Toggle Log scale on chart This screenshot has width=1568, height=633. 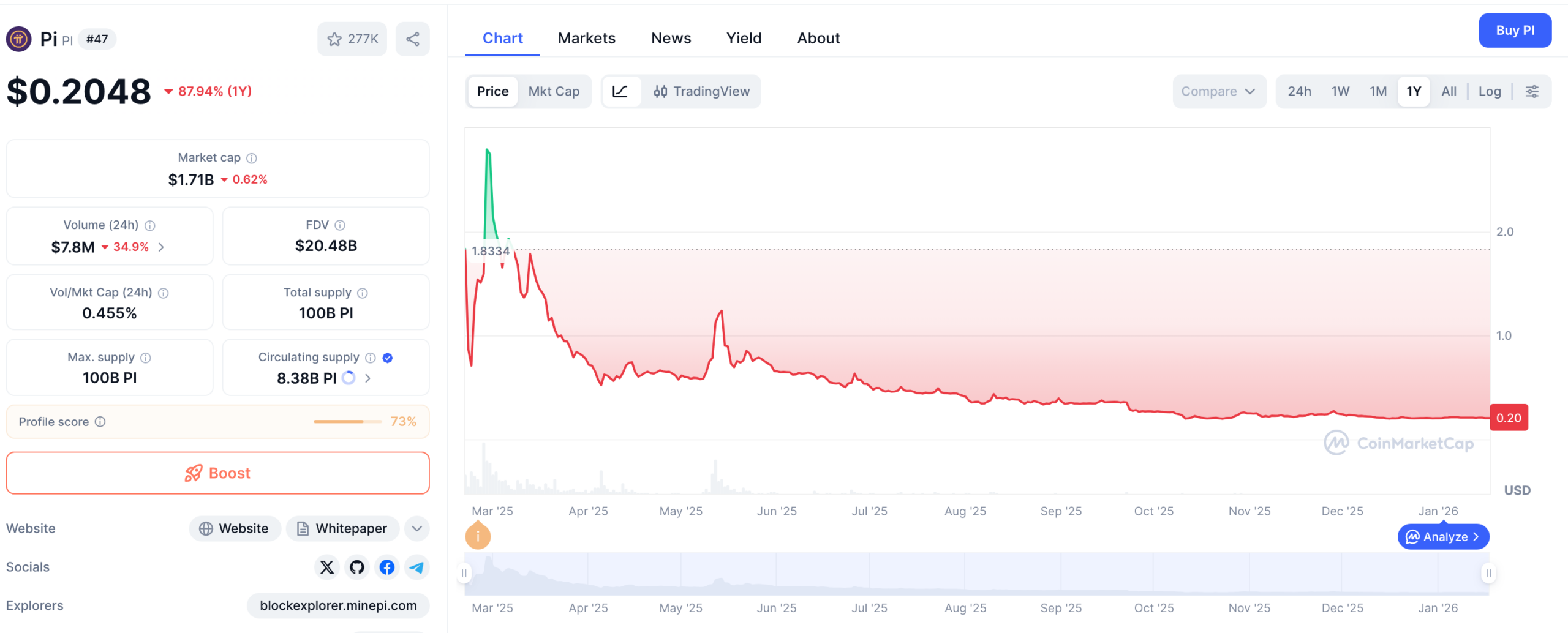click(x=1490, y=91)
